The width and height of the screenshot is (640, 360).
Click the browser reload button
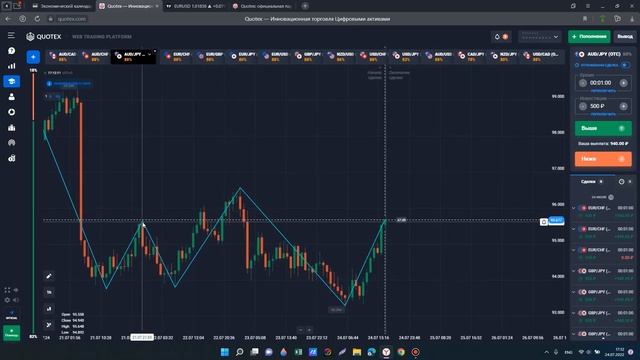[37, 19]
